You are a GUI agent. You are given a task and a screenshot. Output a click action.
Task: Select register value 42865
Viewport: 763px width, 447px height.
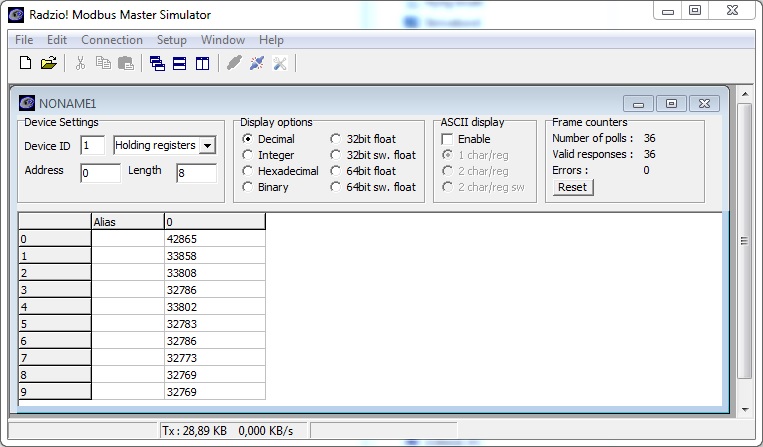pos(215,239)
